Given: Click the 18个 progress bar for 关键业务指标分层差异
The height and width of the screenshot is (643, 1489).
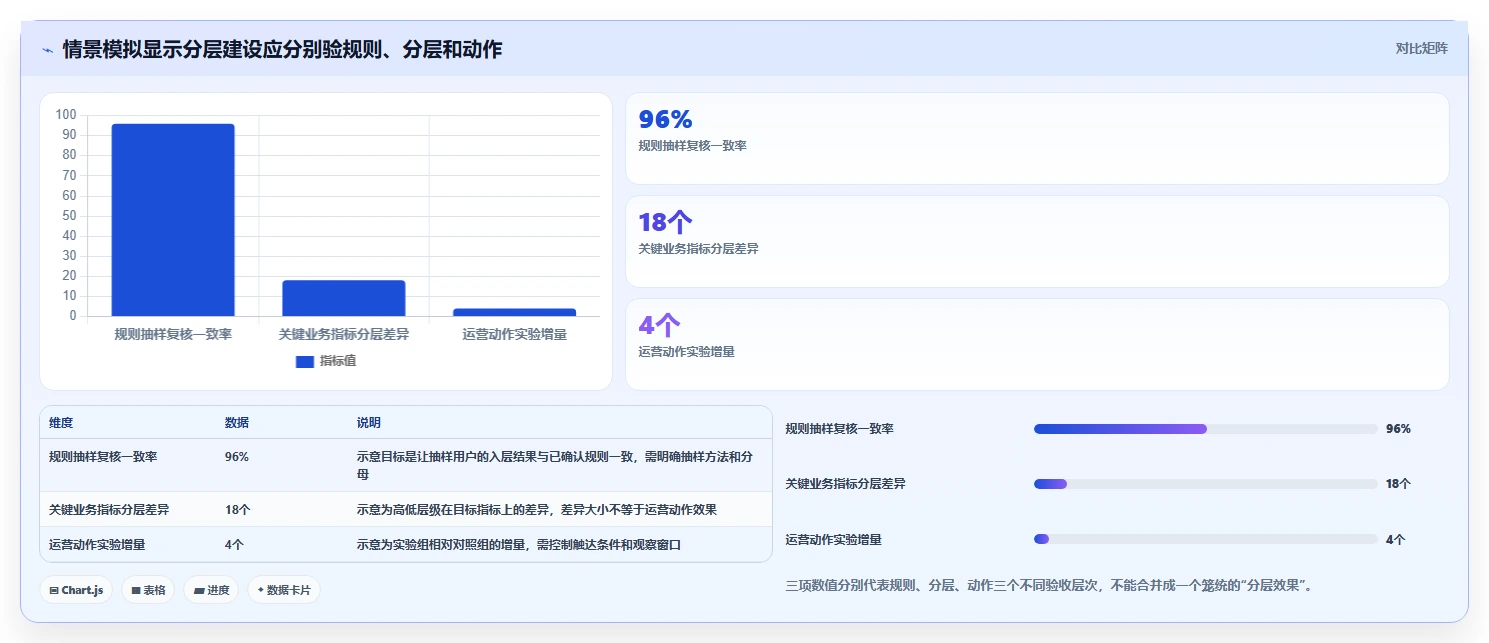Looking at the screenshot, I should tap(1206, 484).
